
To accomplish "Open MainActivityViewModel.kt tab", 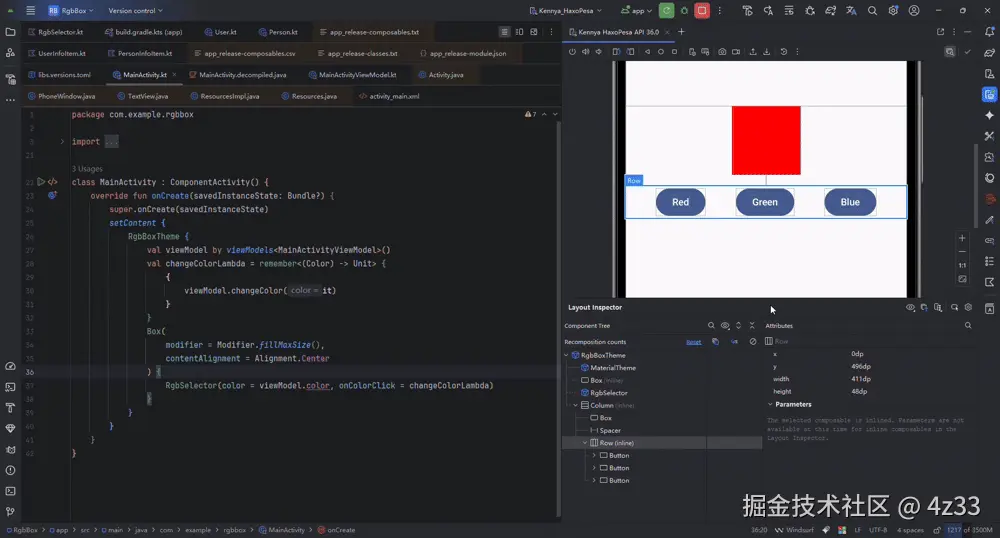I will [x=353, y=75].
